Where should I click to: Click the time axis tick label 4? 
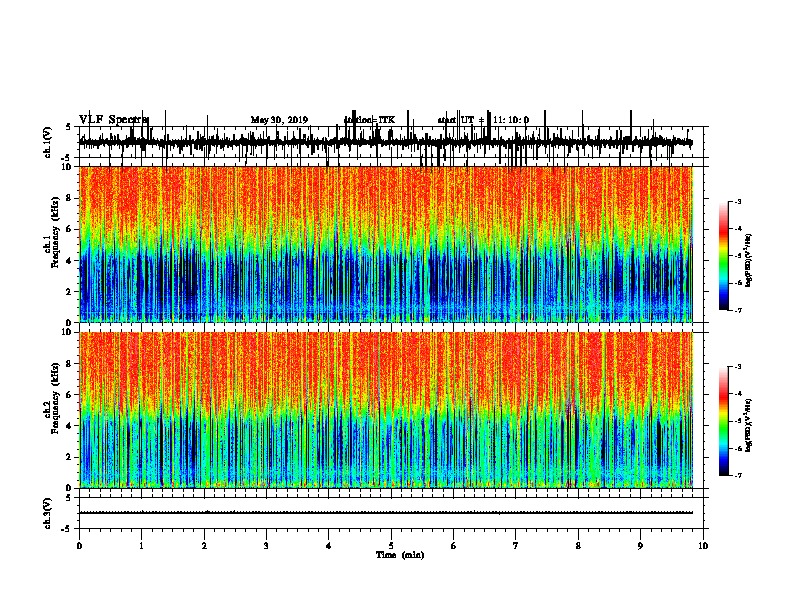click(x=329, y=546)
